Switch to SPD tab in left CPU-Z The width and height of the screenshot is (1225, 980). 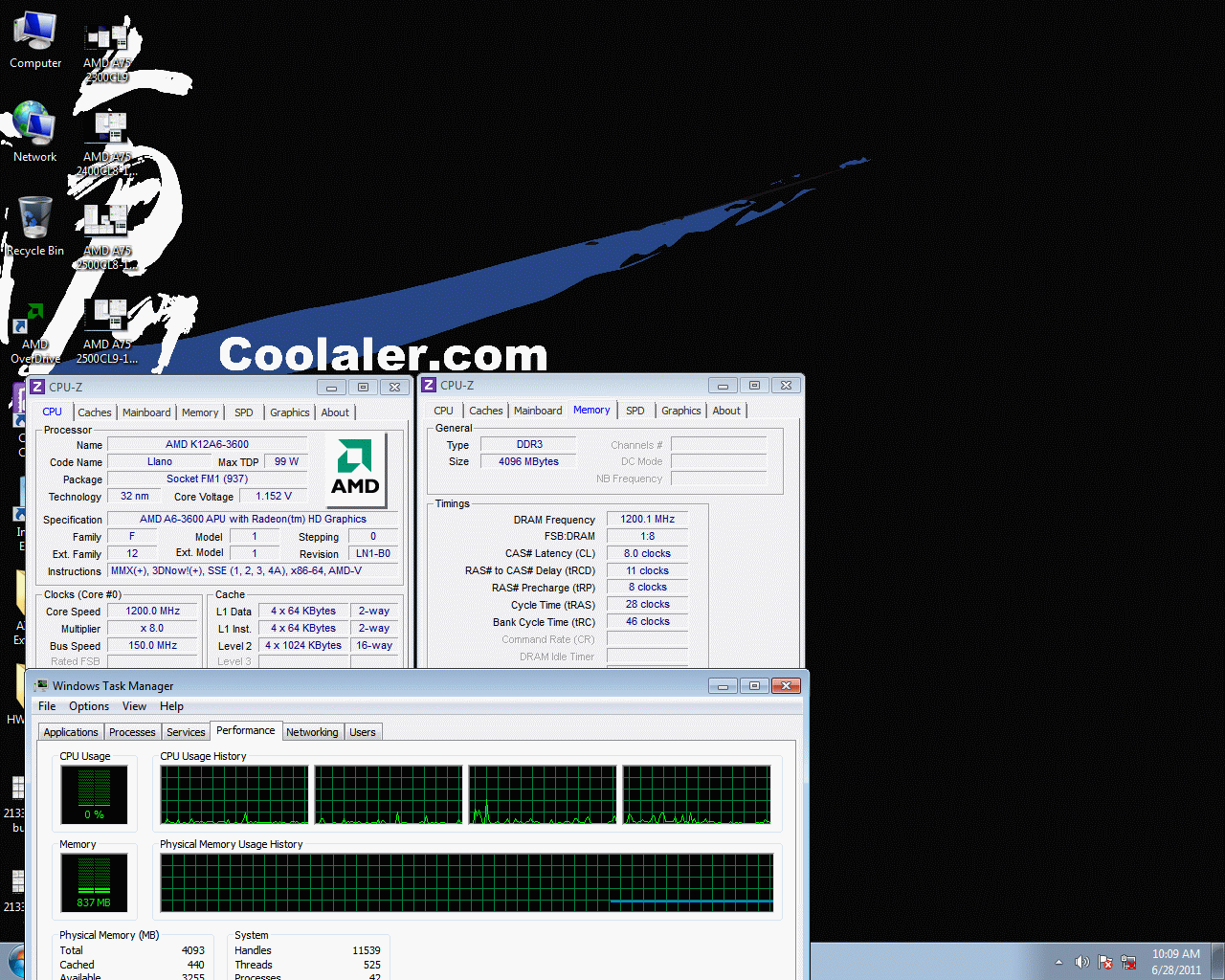244,412
